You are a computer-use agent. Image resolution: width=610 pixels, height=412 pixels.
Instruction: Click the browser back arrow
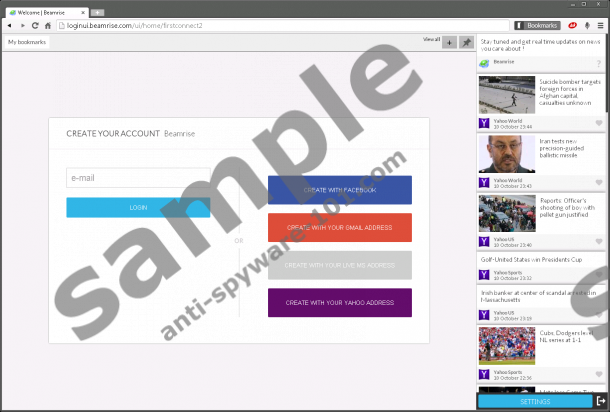tap(10, 25)
